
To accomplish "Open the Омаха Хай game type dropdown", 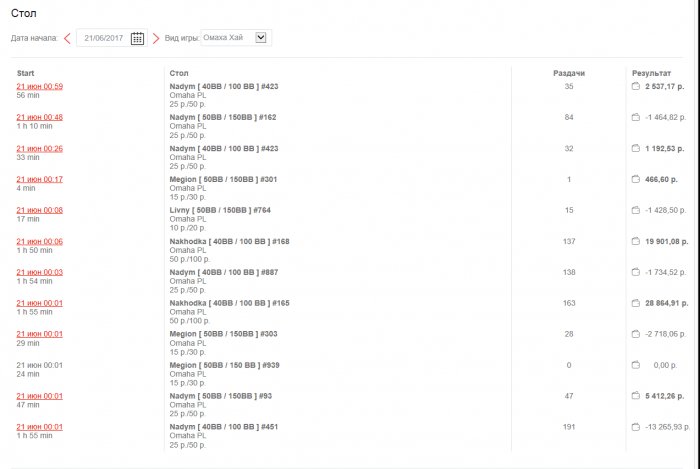I will (236, 38).
